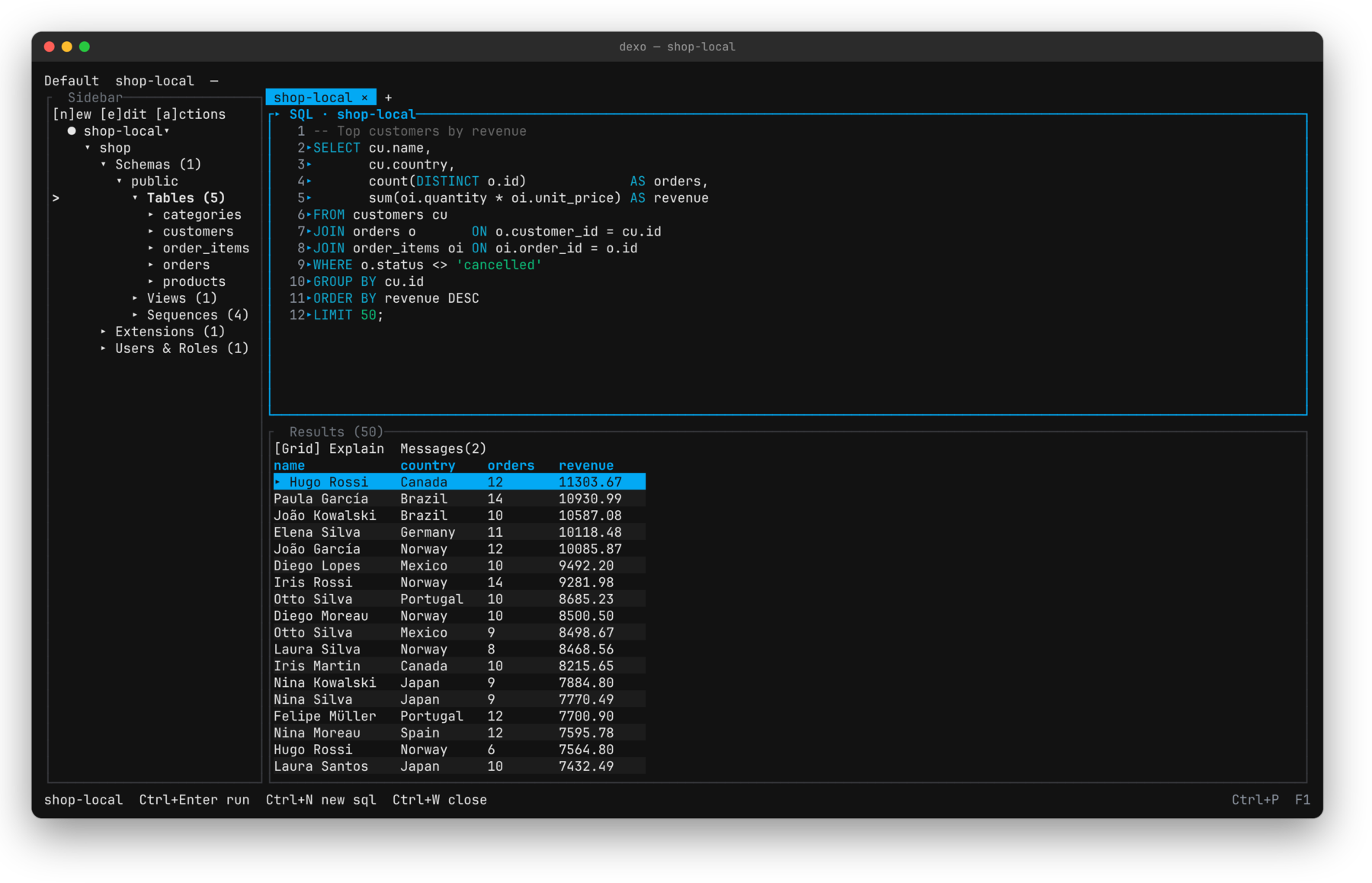Viewport: 1372px width, 883px height.
Task: Click the [n]ew action in sidebar
Action: click(x=72, y=114)
